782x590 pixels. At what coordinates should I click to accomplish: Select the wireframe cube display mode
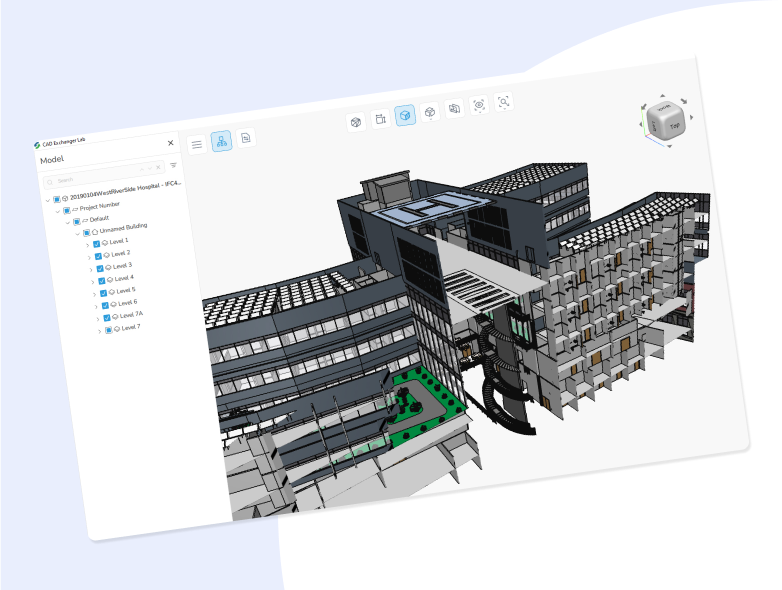click(x=356, y=122)
